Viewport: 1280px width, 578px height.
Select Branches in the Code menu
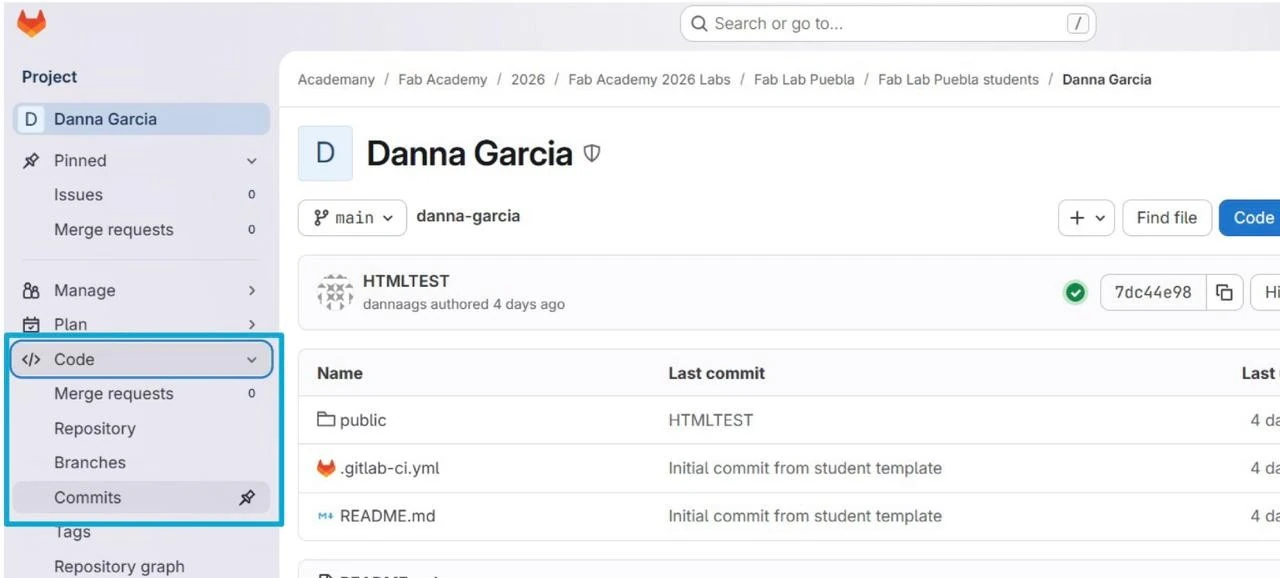coord(90,463)
